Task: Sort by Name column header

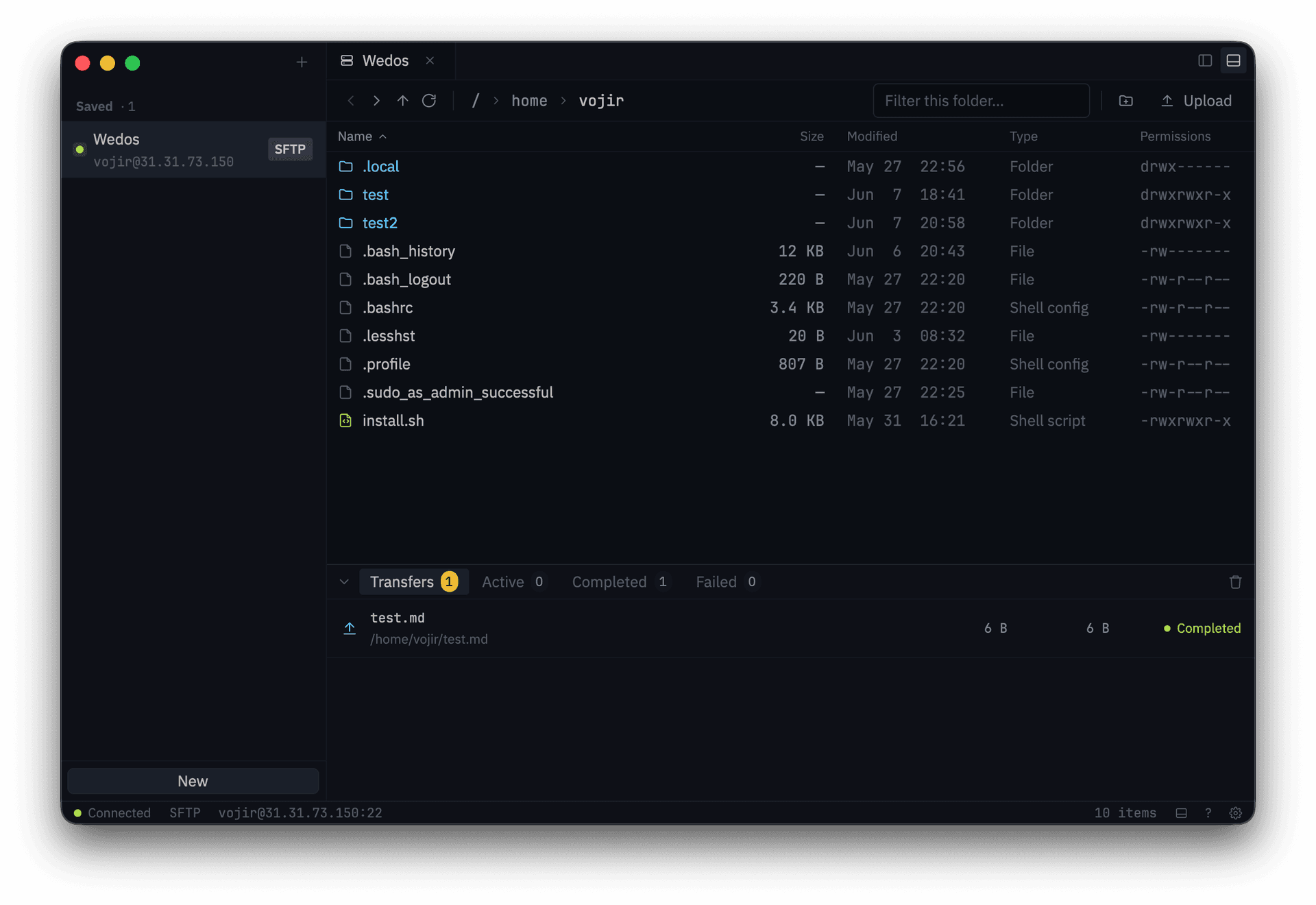Action: 362,136
